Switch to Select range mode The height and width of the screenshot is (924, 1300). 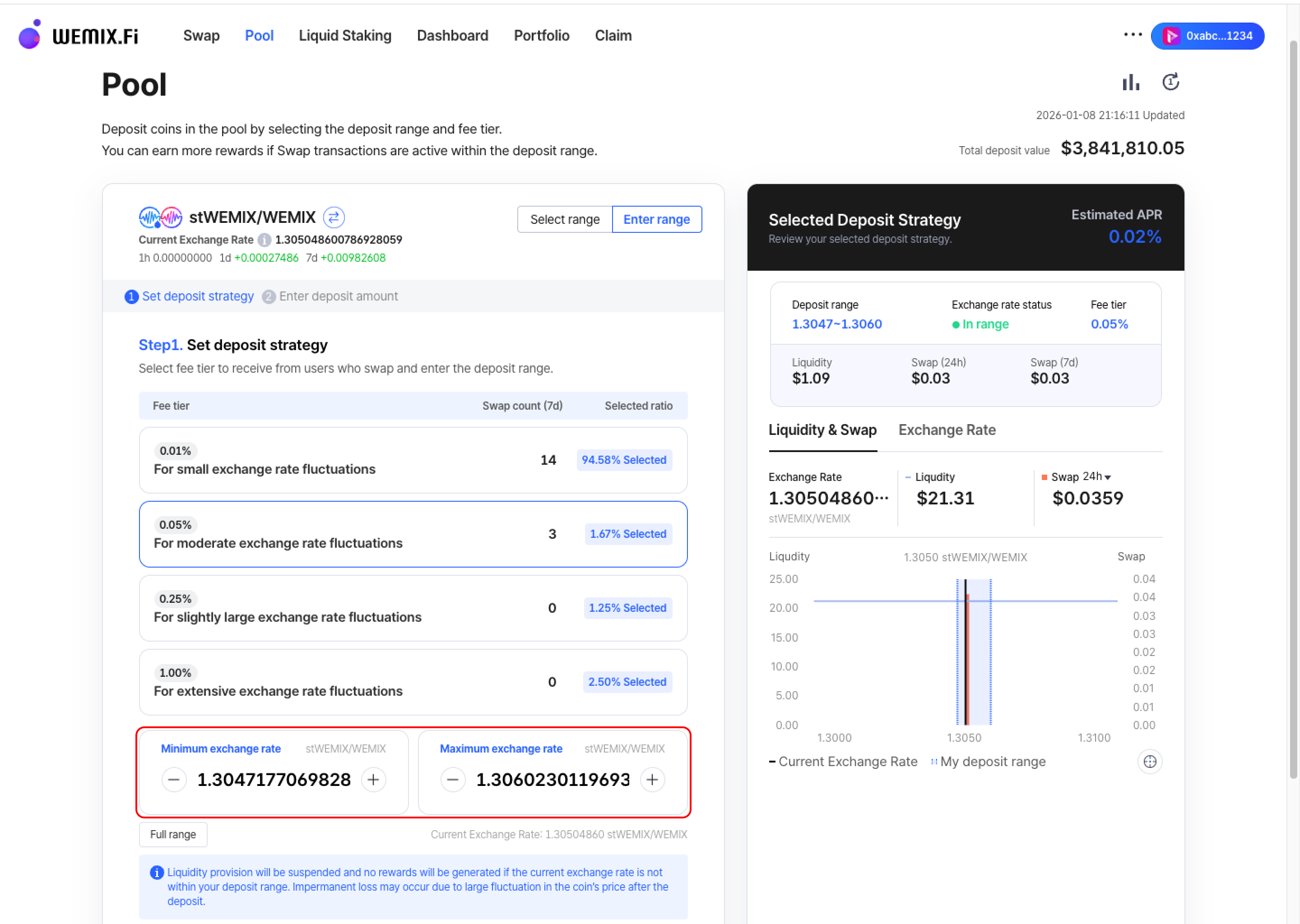(565, 220)
